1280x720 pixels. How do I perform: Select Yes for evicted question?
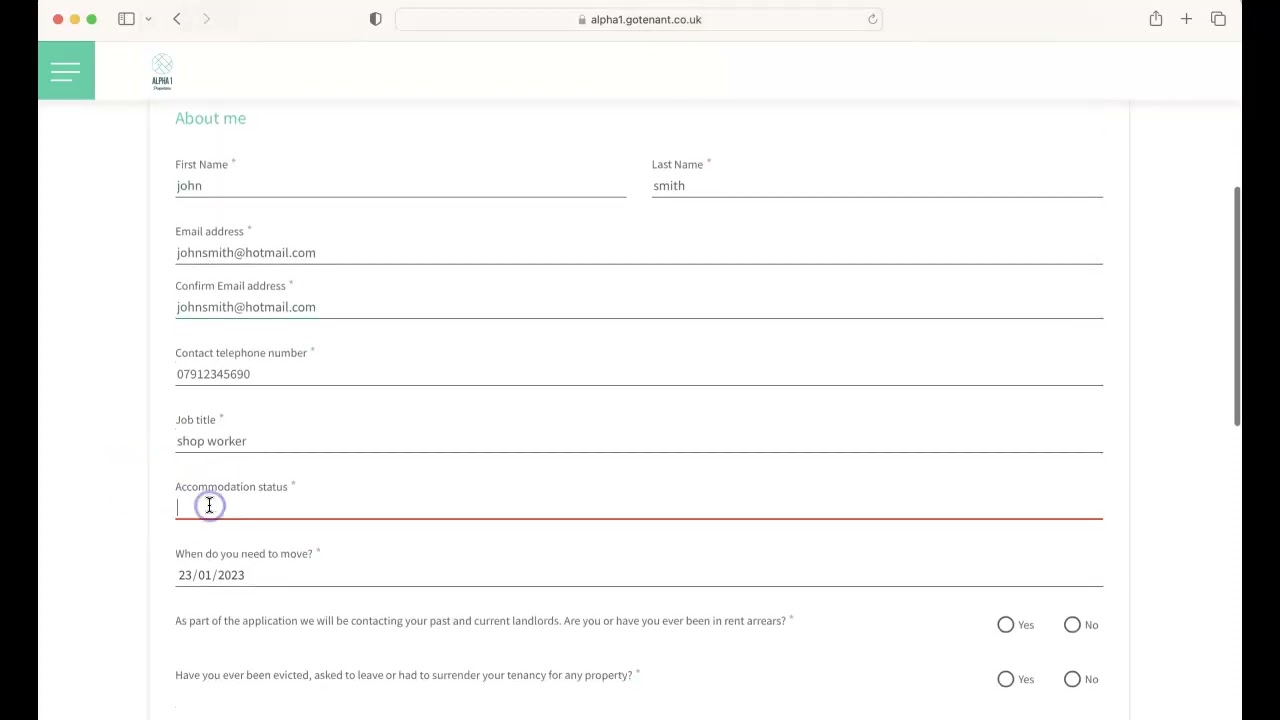pos(1006,679)
